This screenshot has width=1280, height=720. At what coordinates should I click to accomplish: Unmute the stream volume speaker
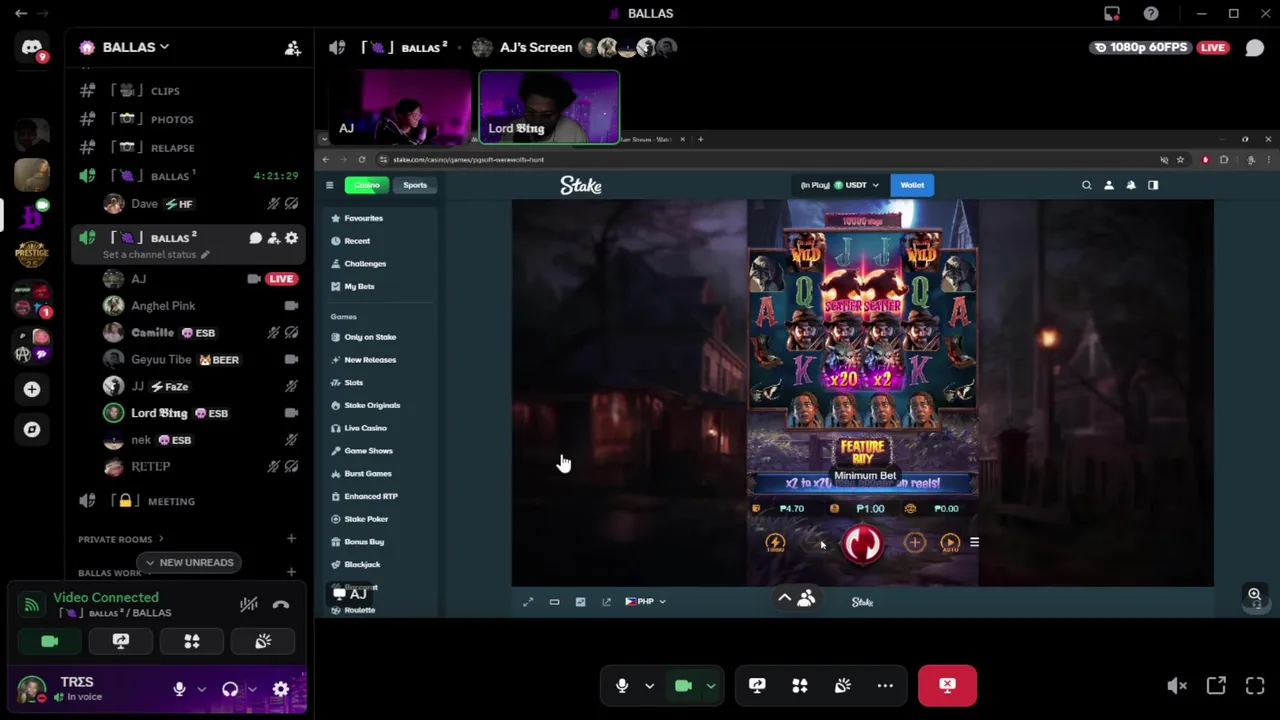(x=1177, y=686)
